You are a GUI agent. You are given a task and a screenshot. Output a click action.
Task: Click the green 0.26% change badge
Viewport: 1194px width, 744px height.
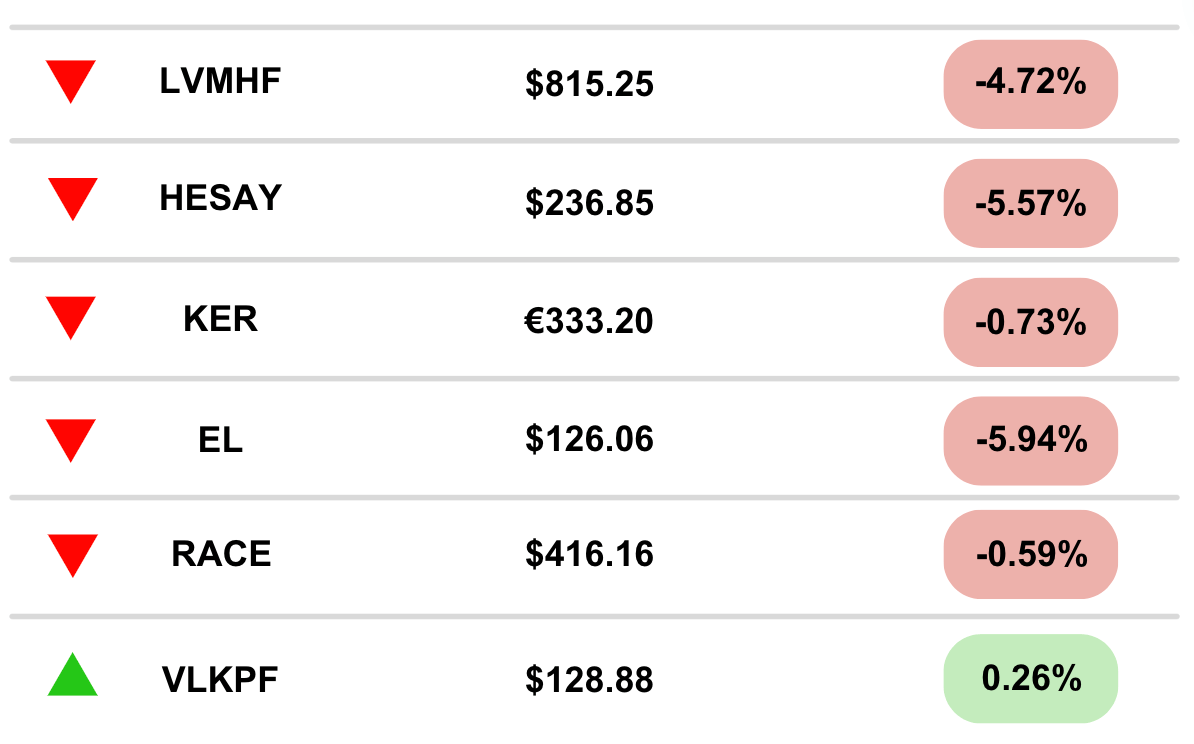tap(1030, 679)
